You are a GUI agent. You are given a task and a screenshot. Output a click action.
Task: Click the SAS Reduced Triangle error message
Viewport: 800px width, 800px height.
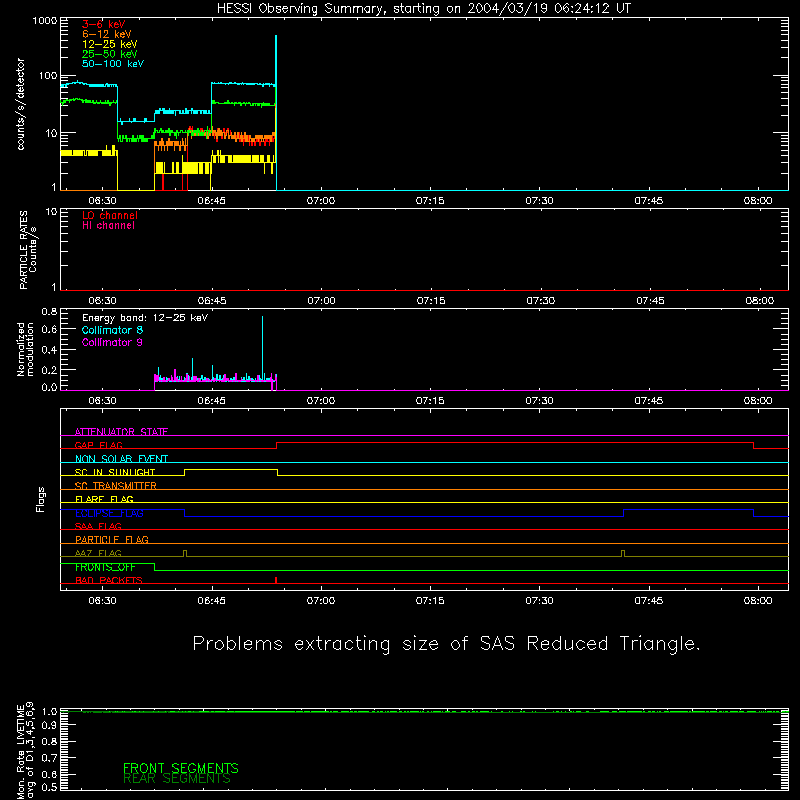[446, 644]
